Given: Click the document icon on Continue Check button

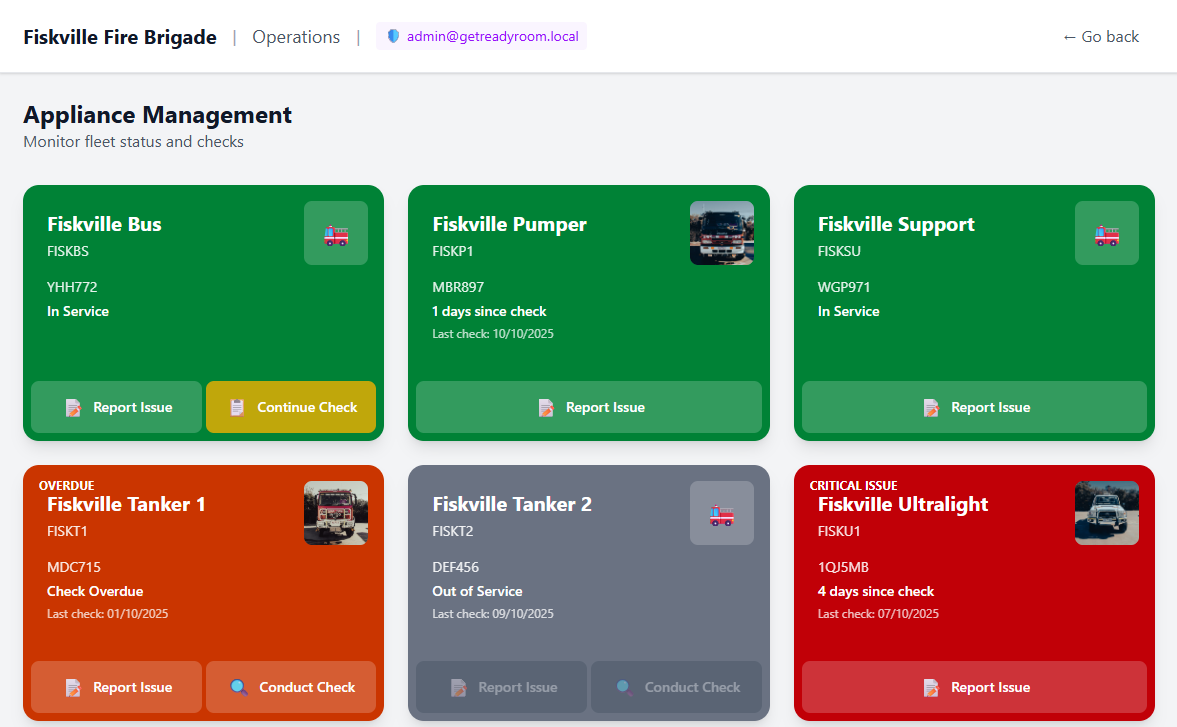Looking at the screenshot, I should click(236, 407).
